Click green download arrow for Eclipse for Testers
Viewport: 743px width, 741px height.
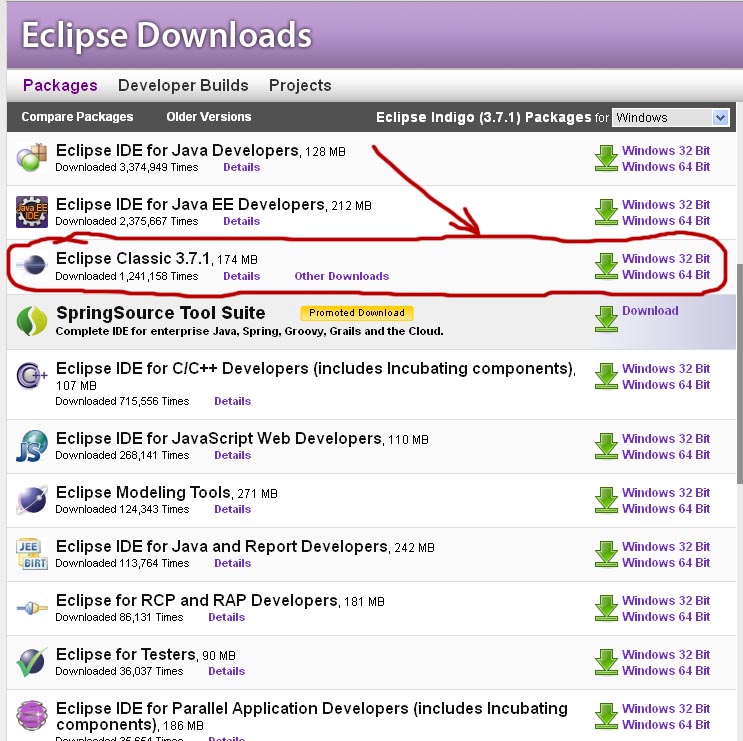pyautogui.click(x=606, y=662)
